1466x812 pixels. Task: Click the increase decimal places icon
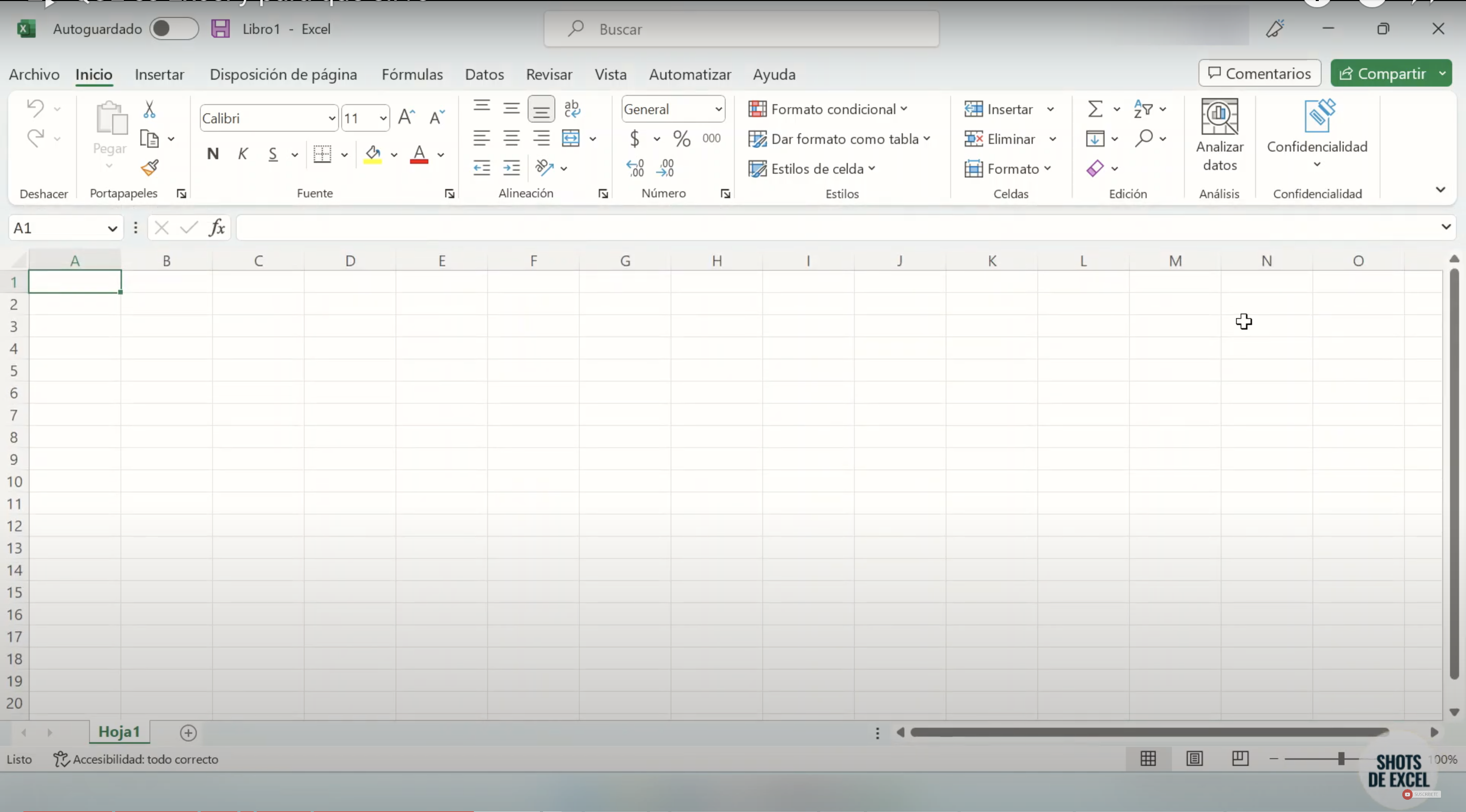636,167
